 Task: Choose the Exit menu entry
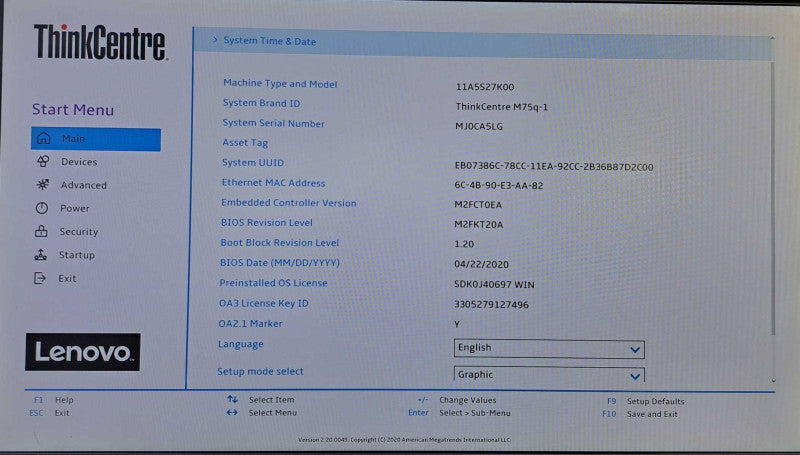(x=67, y=279)
